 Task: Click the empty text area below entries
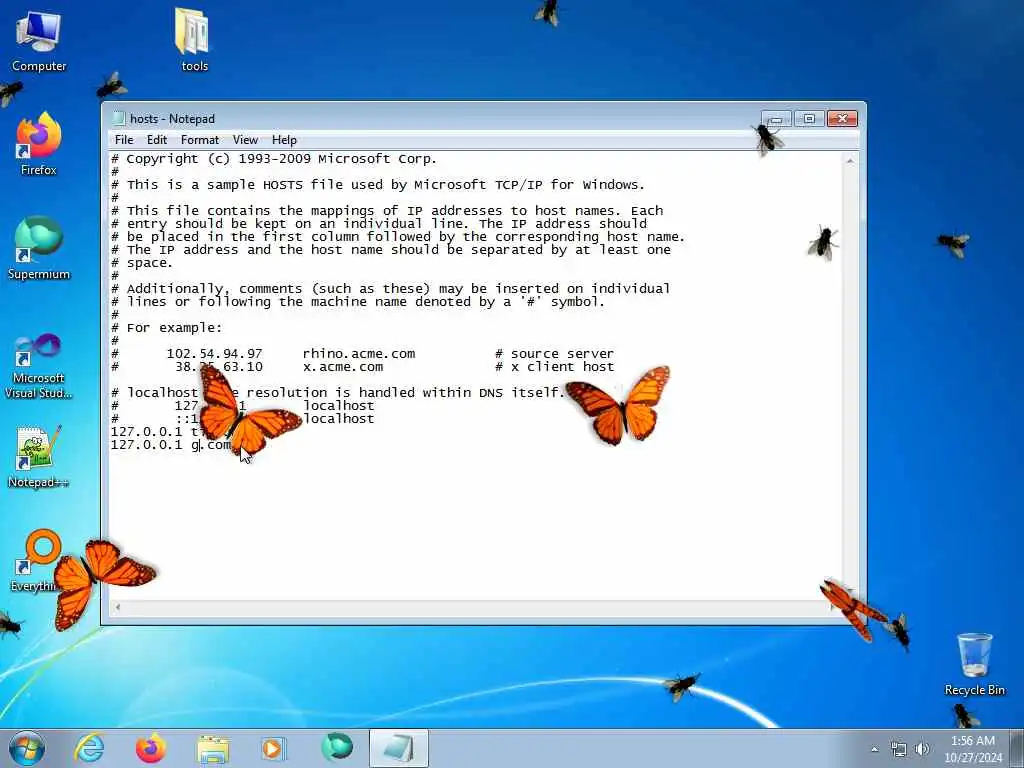point(475,526)
